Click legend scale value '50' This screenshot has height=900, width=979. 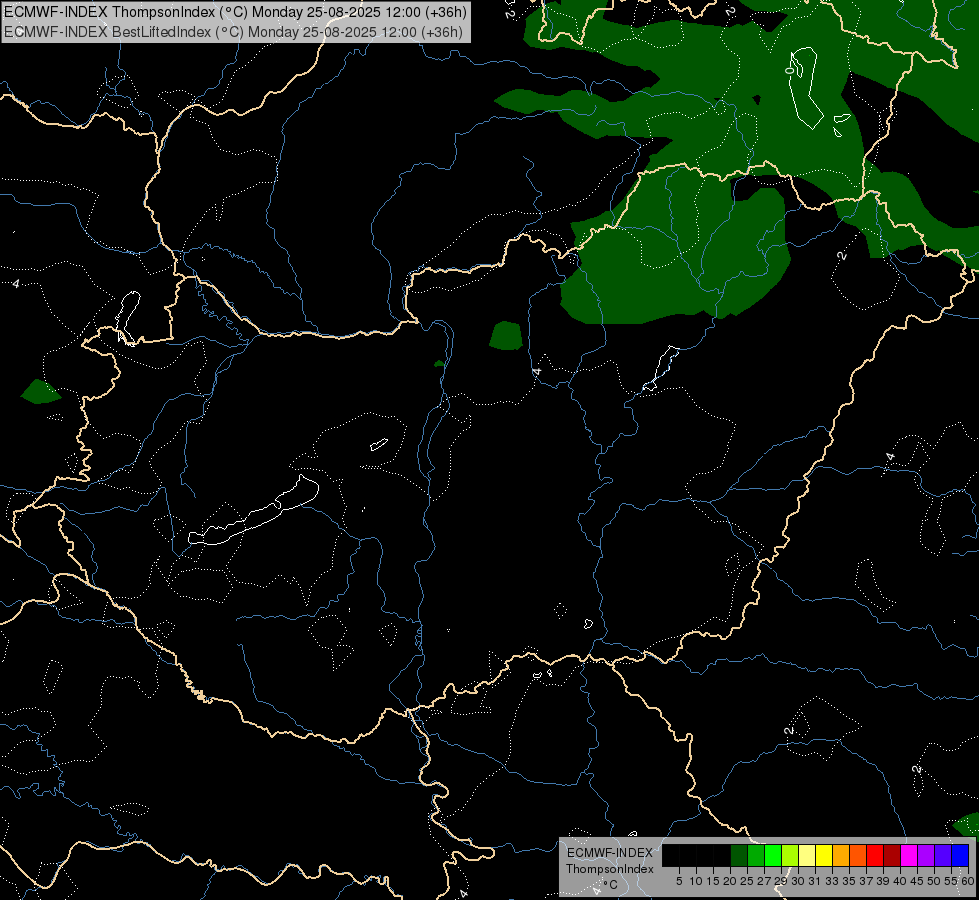click(x=934, y=881)
